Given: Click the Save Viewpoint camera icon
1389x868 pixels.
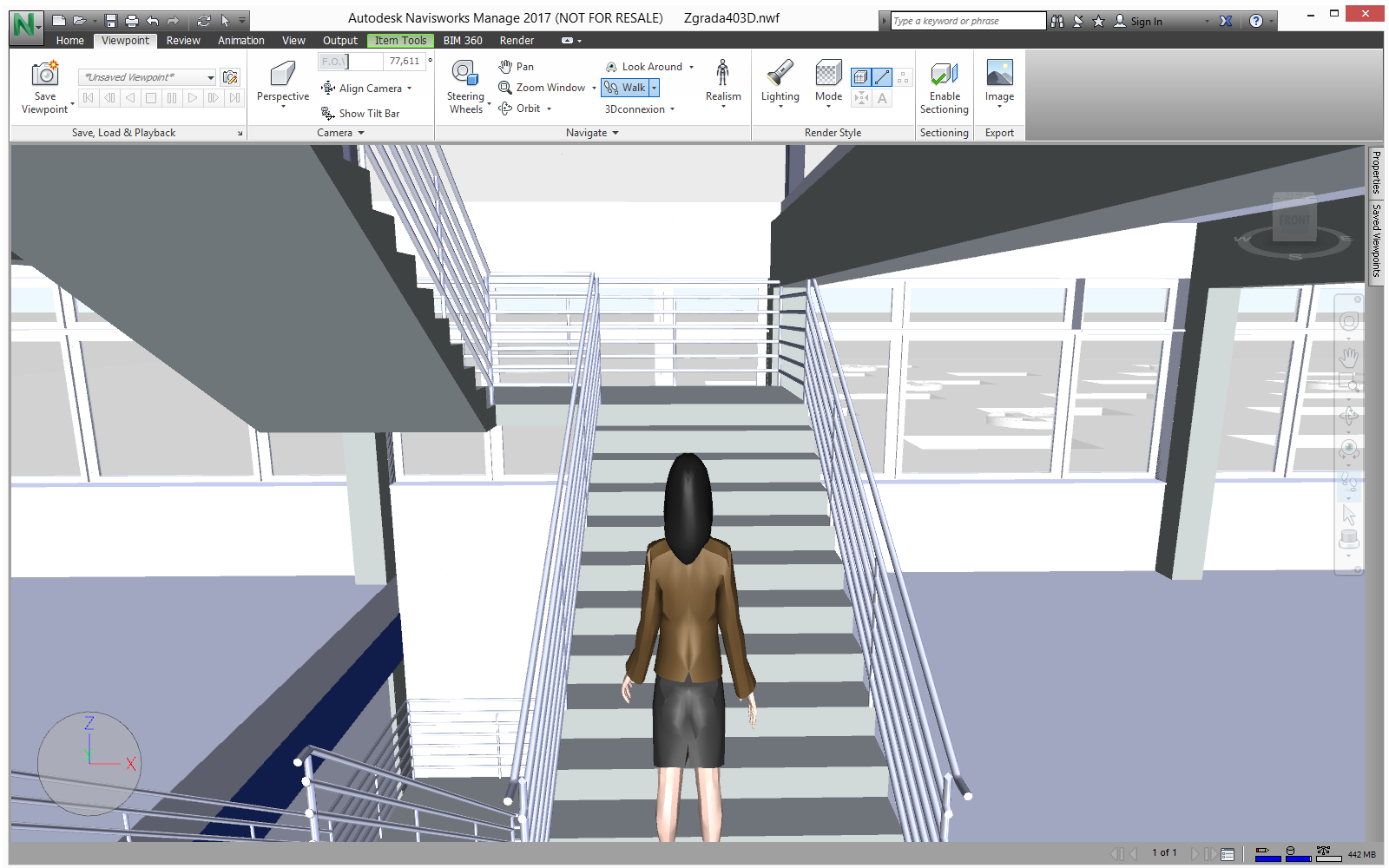Looking at the screenshot, I should [x=44, y=75].
